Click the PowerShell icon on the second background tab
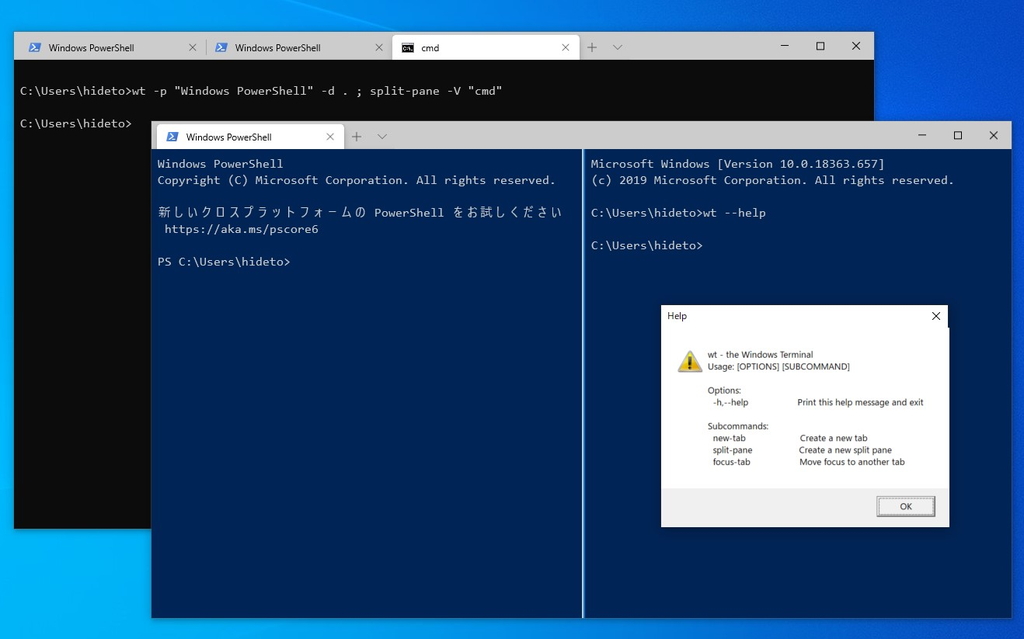Viewport: 1024px width, 639px height. [221, 46]
